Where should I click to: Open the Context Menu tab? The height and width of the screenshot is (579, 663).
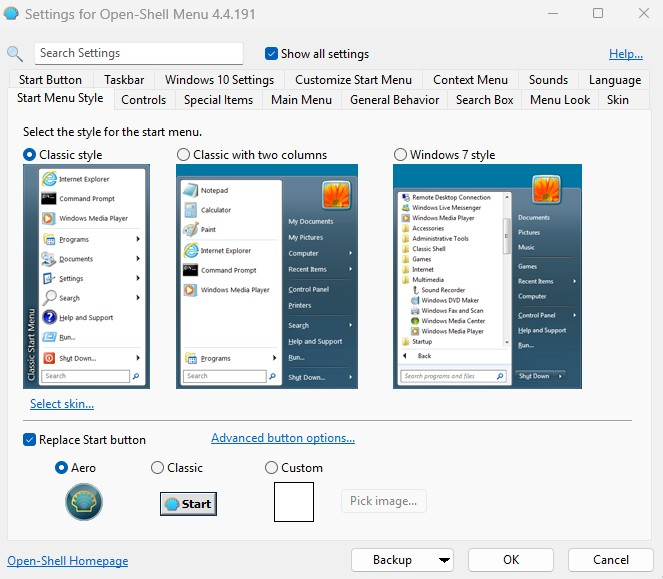[470, 80]
